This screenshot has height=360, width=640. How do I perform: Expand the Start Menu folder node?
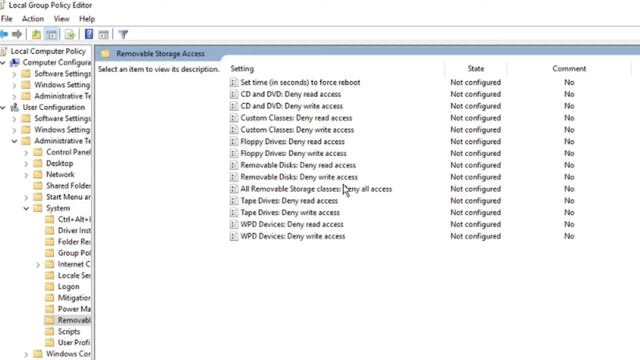pyautogui.click(x=26, y=198)
